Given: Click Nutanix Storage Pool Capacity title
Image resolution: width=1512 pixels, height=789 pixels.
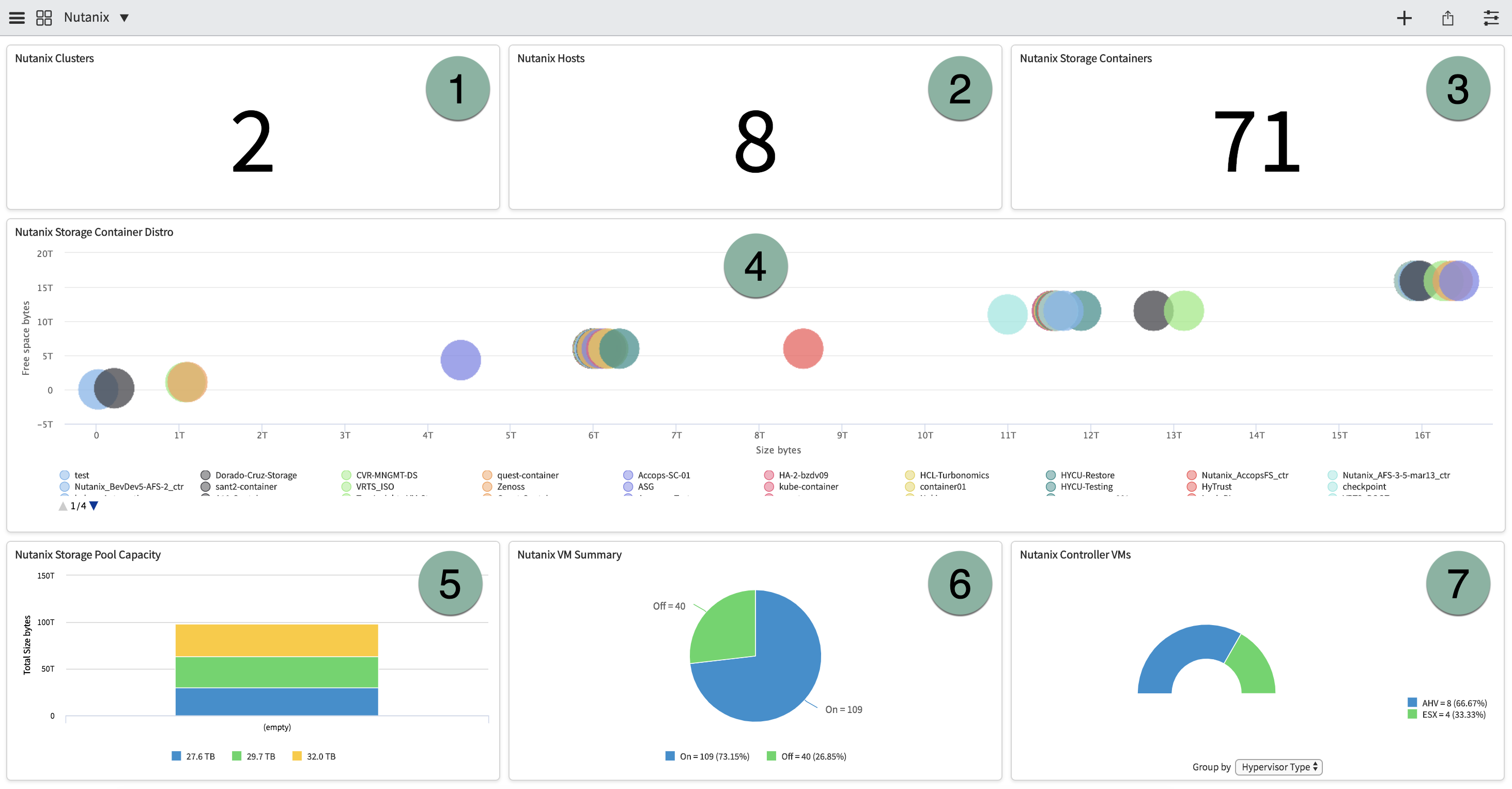Looking at the screenshot, I should [88, 555].
